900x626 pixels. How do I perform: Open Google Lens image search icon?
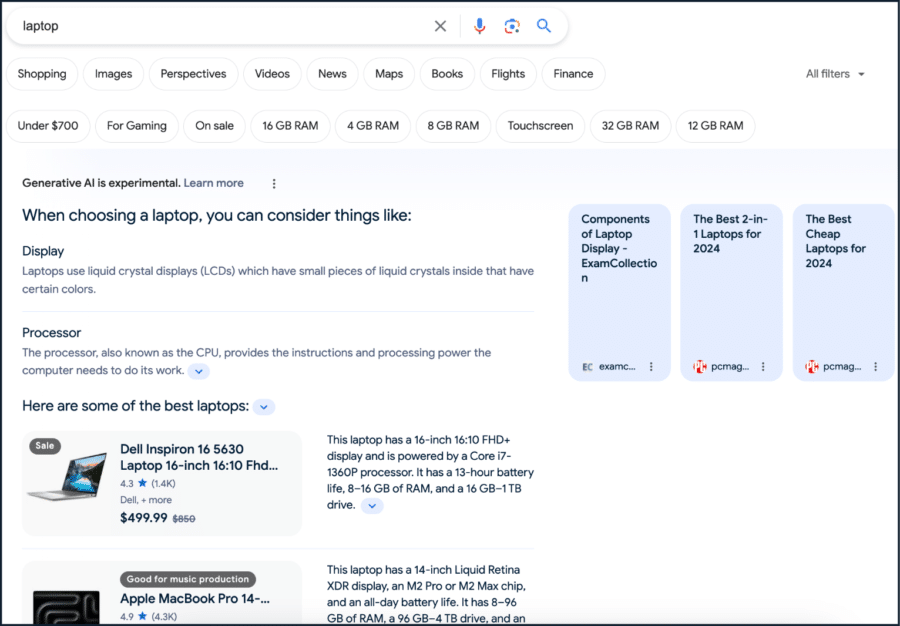pyautogui.click(x=511, y=26)
